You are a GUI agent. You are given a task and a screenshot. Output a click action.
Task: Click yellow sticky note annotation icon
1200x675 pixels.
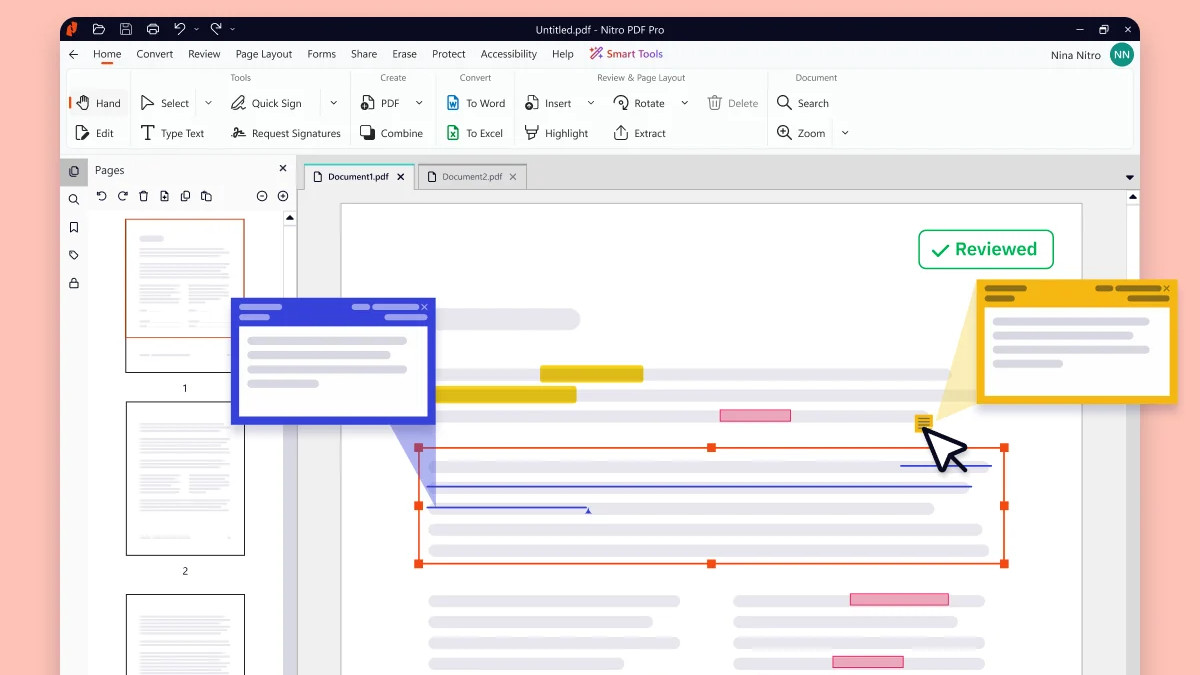(x=924, y=423)
